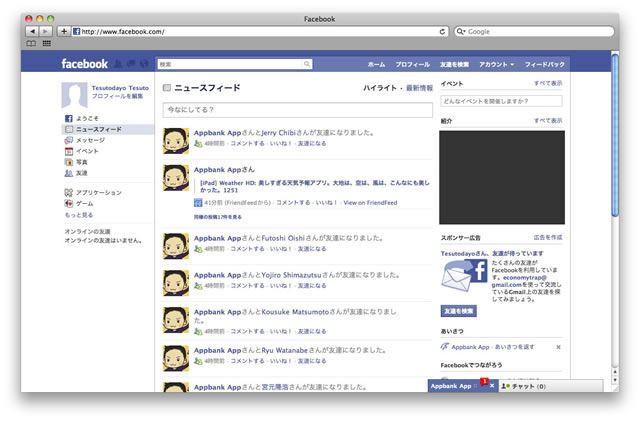Image resolution: width=640 pixels, height=421 pixels.
Task: Click the search magnifier in Facebook search box
Action: [307, 64]
